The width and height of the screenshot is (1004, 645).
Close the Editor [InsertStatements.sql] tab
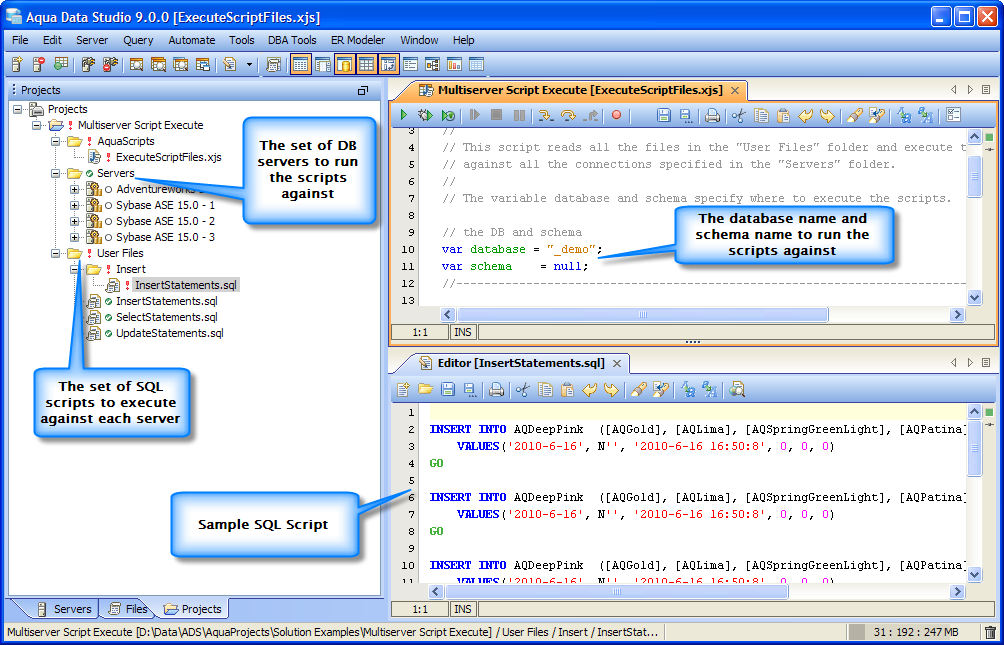point(617,363)
